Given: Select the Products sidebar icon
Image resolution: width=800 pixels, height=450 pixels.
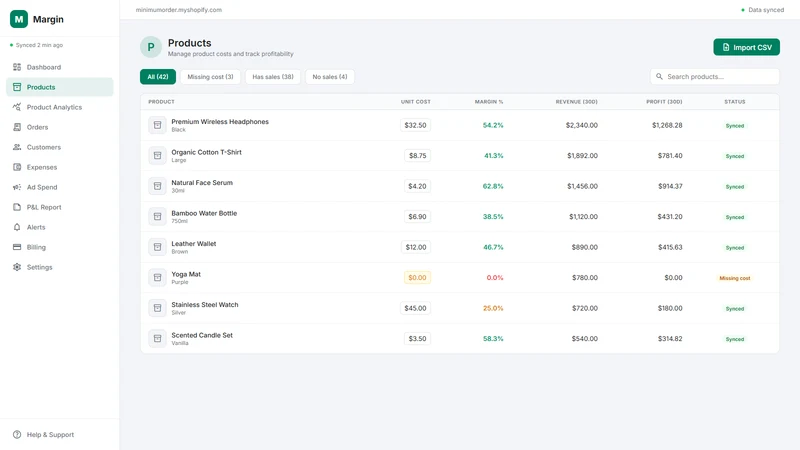Looking at the screenshot, I should click(x=17, y=87).
